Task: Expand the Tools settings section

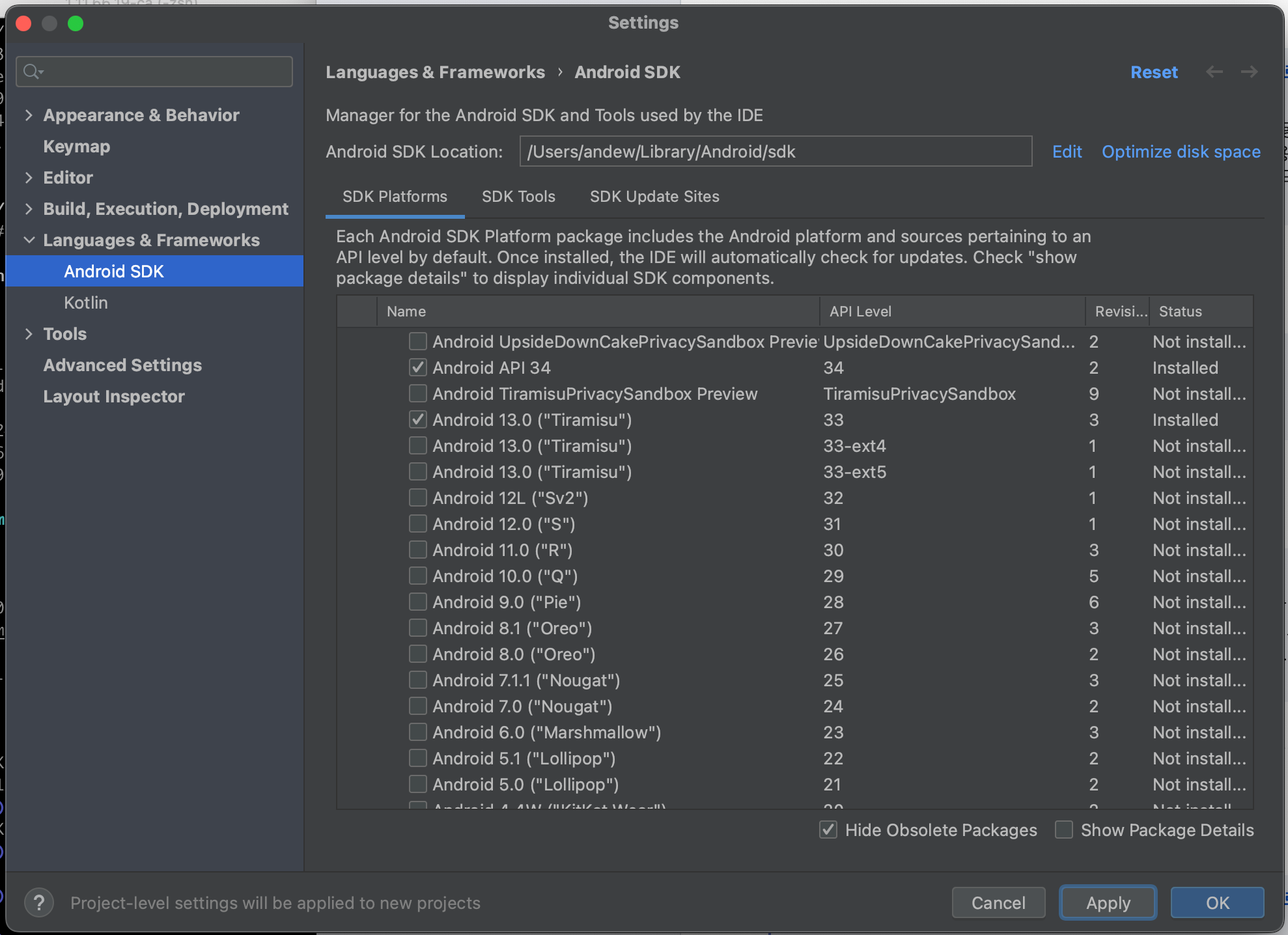Action: pos(29,334)
